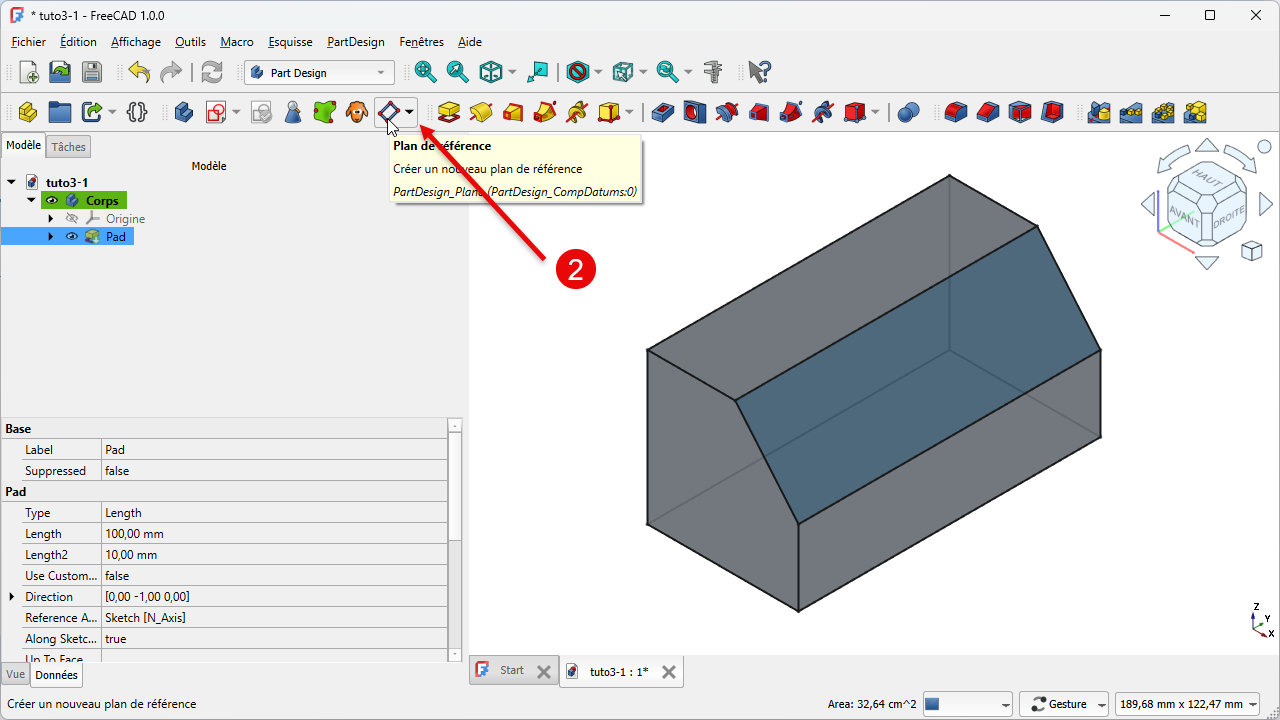Screen dimensions: 1280x720
Task: Select the Pad extrusion tool
Action: pos(448,112)
